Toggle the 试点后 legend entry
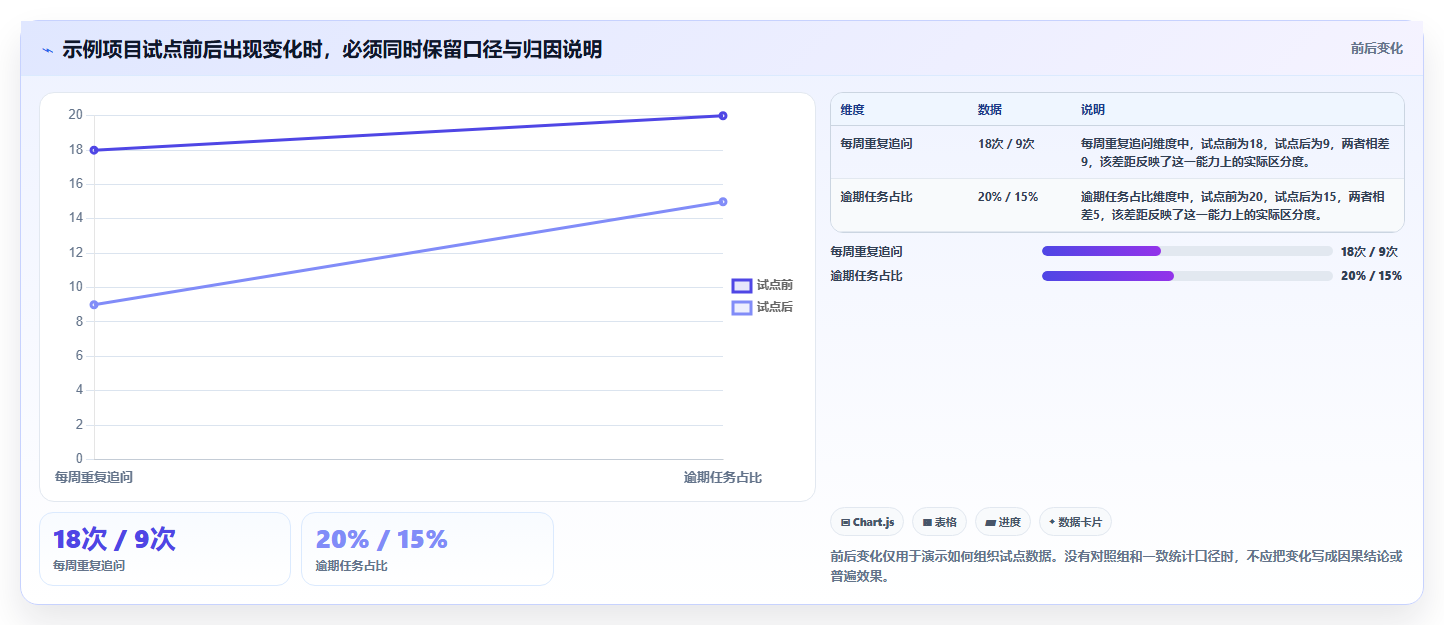 pyautogui.click(x=762, y=308)
